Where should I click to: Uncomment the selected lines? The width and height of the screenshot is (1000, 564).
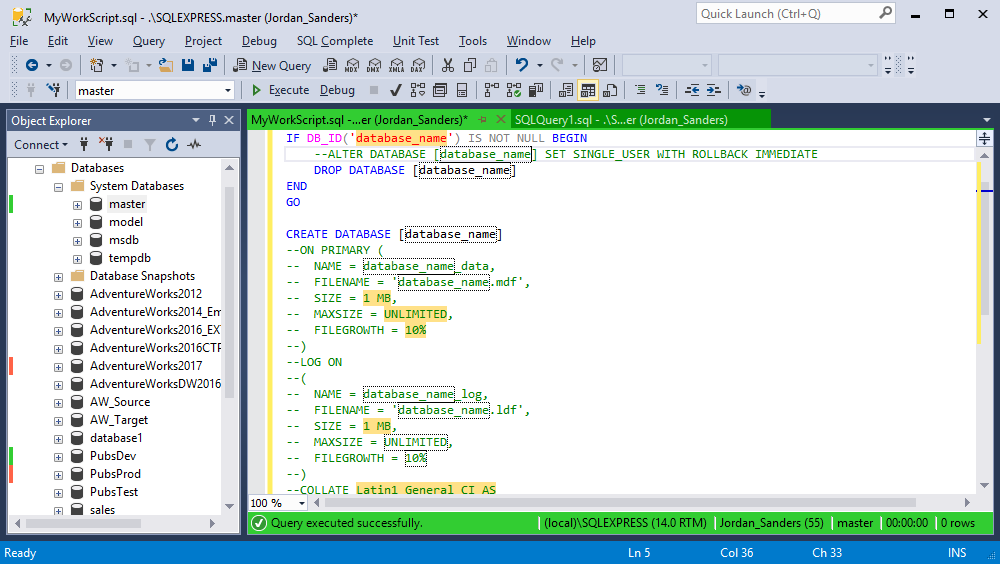(662, 90)
